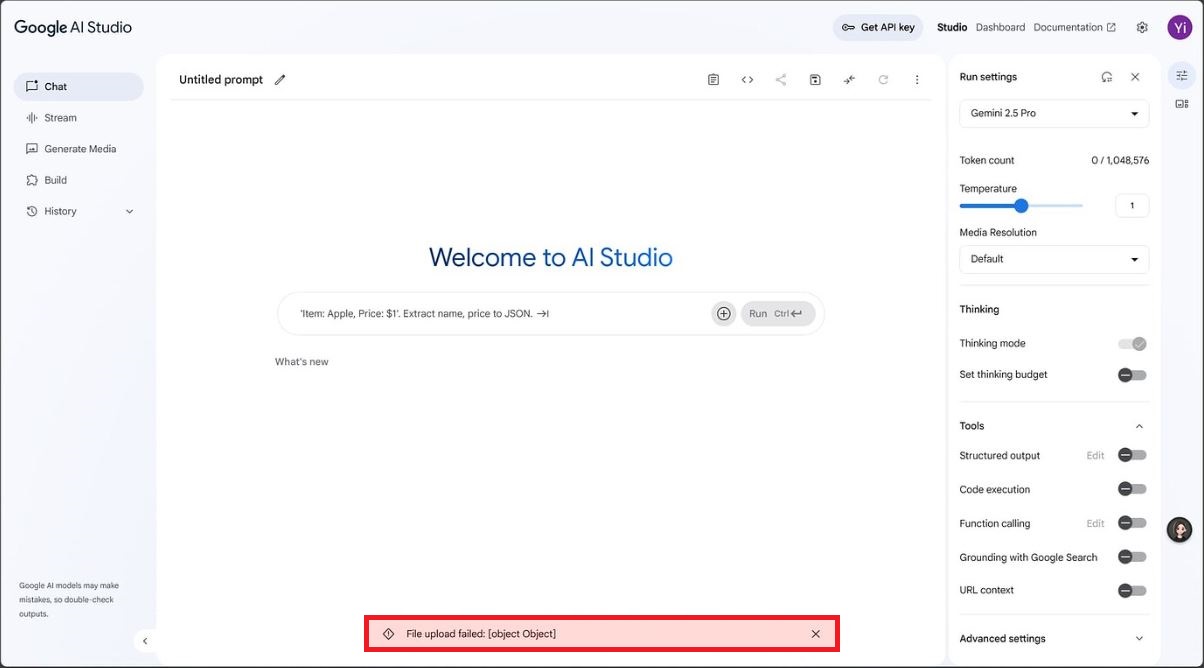Click the Token count value 0 / 1,048,576
Screen dimensions: 1204x668
pos(1120,161)
